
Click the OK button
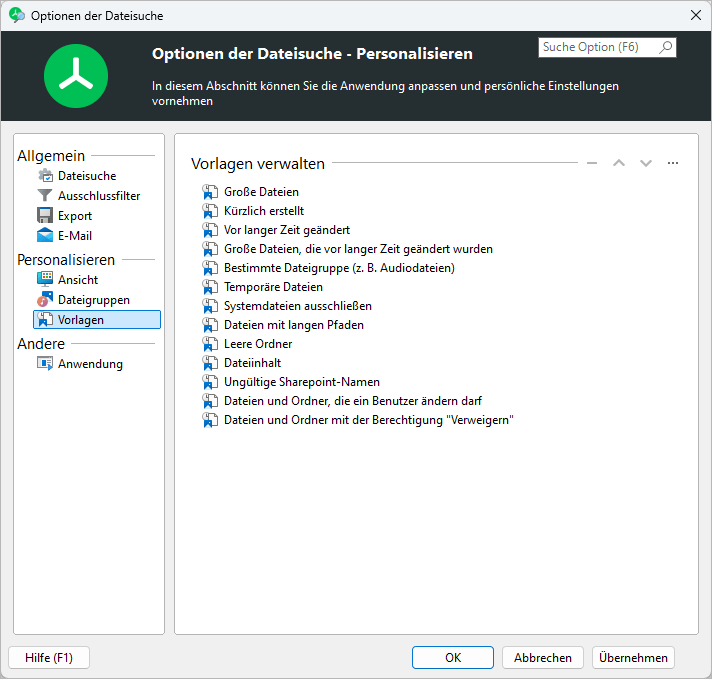[453, 658]
